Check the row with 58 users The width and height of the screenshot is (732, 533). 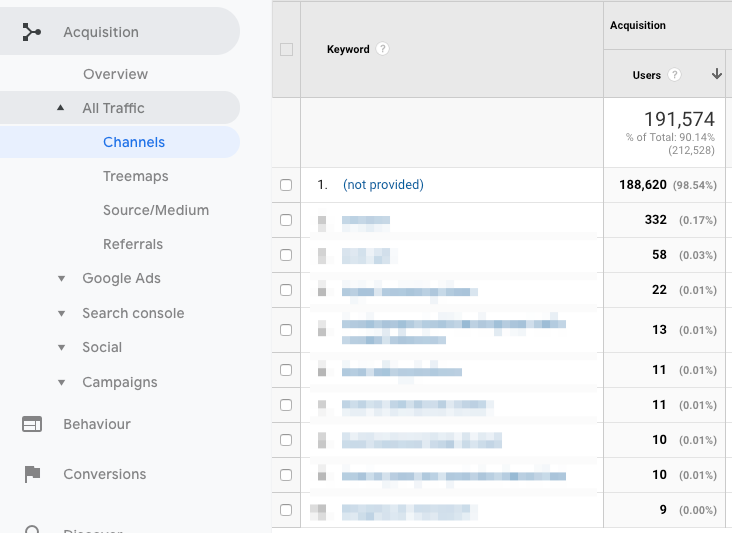(286, 255)
